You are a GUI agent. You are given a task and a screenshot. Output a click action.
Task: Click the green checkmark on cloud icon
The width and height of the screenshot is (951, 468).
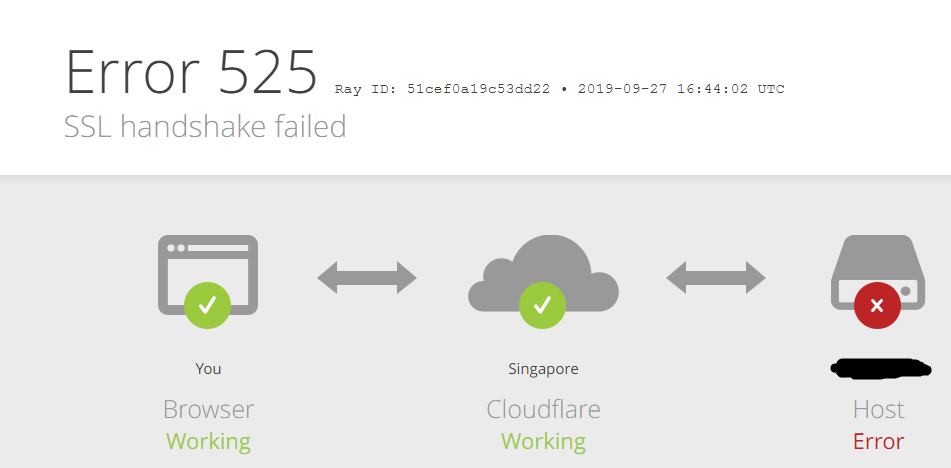point(542,306)
